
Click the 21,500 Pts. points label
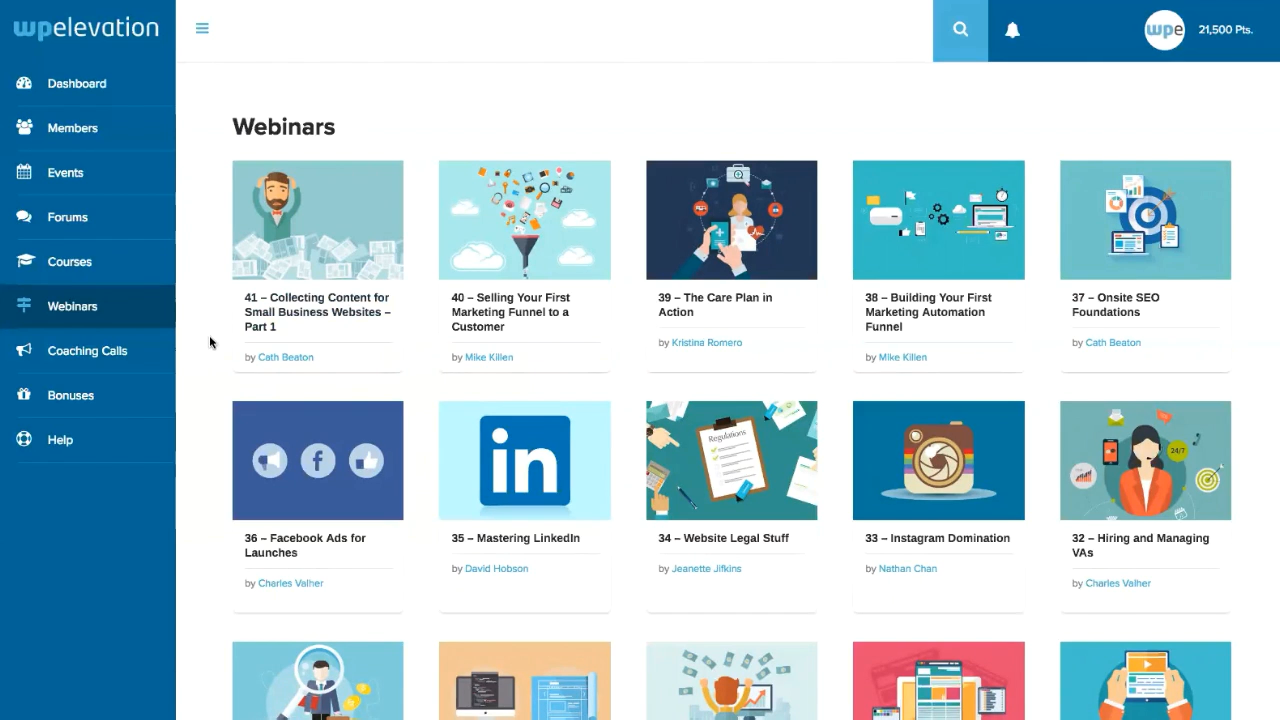1225,30
